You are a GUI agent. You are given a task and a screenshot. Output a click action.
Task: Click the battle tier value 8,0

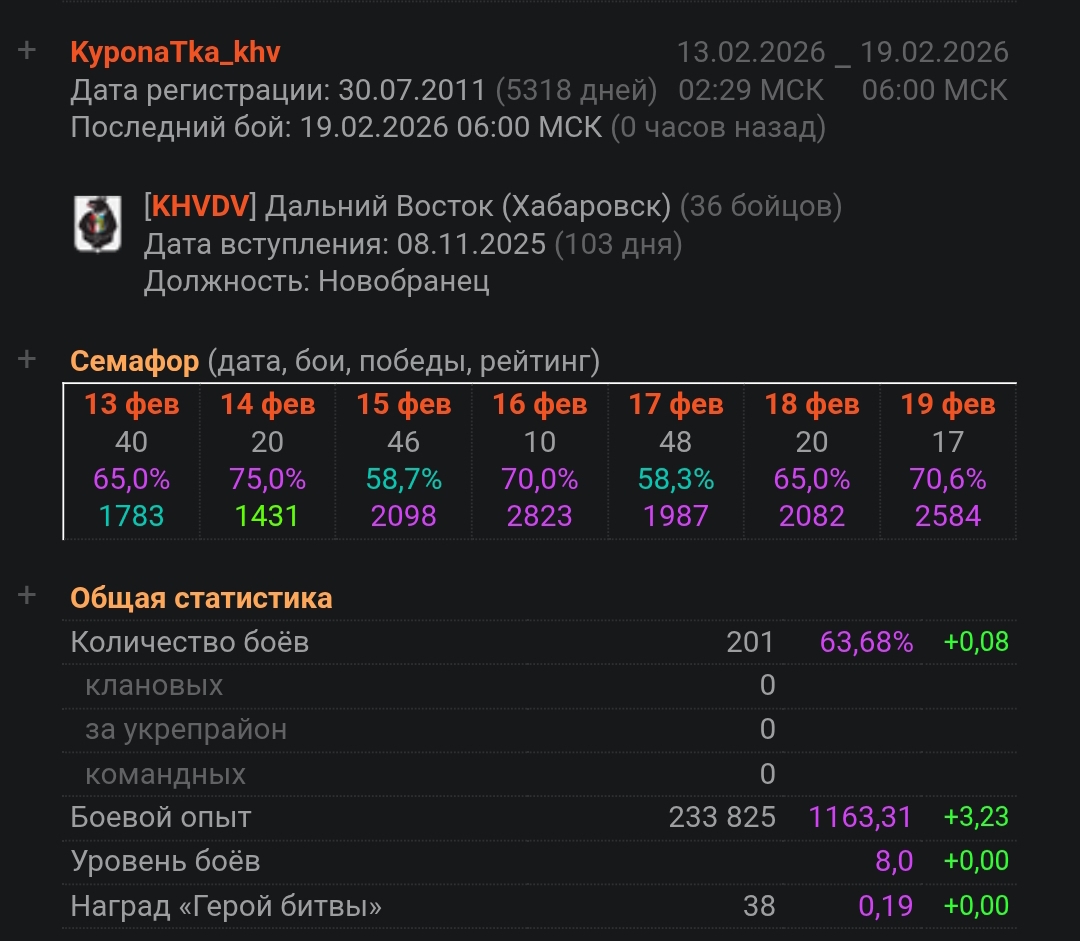(894, 861)
